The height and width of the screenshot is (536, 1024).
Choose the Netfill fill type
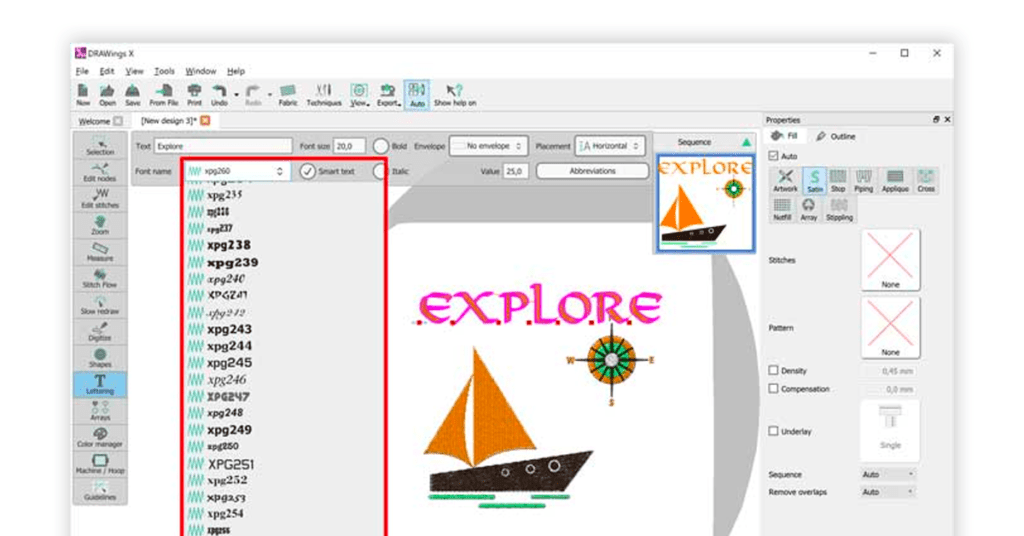tap(782, 210)
